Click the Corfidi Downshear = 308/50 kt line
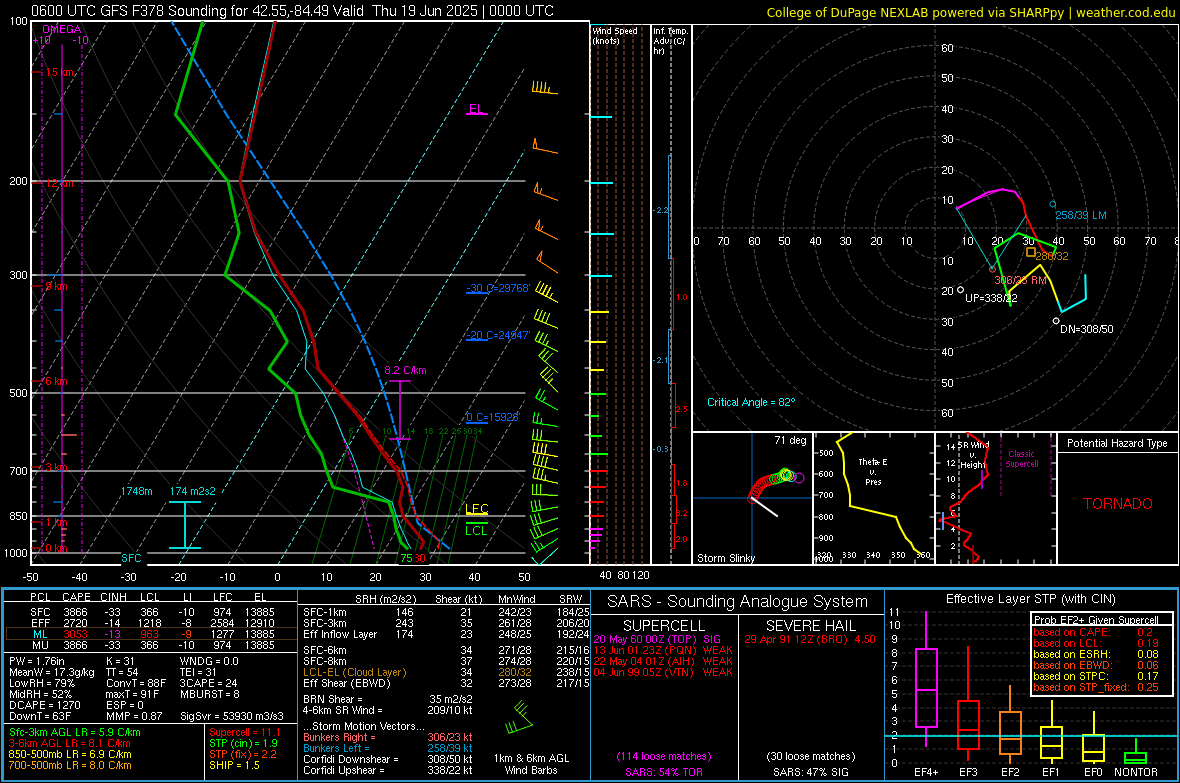This screenshot has height=783, width=1180. coord(388,759)
